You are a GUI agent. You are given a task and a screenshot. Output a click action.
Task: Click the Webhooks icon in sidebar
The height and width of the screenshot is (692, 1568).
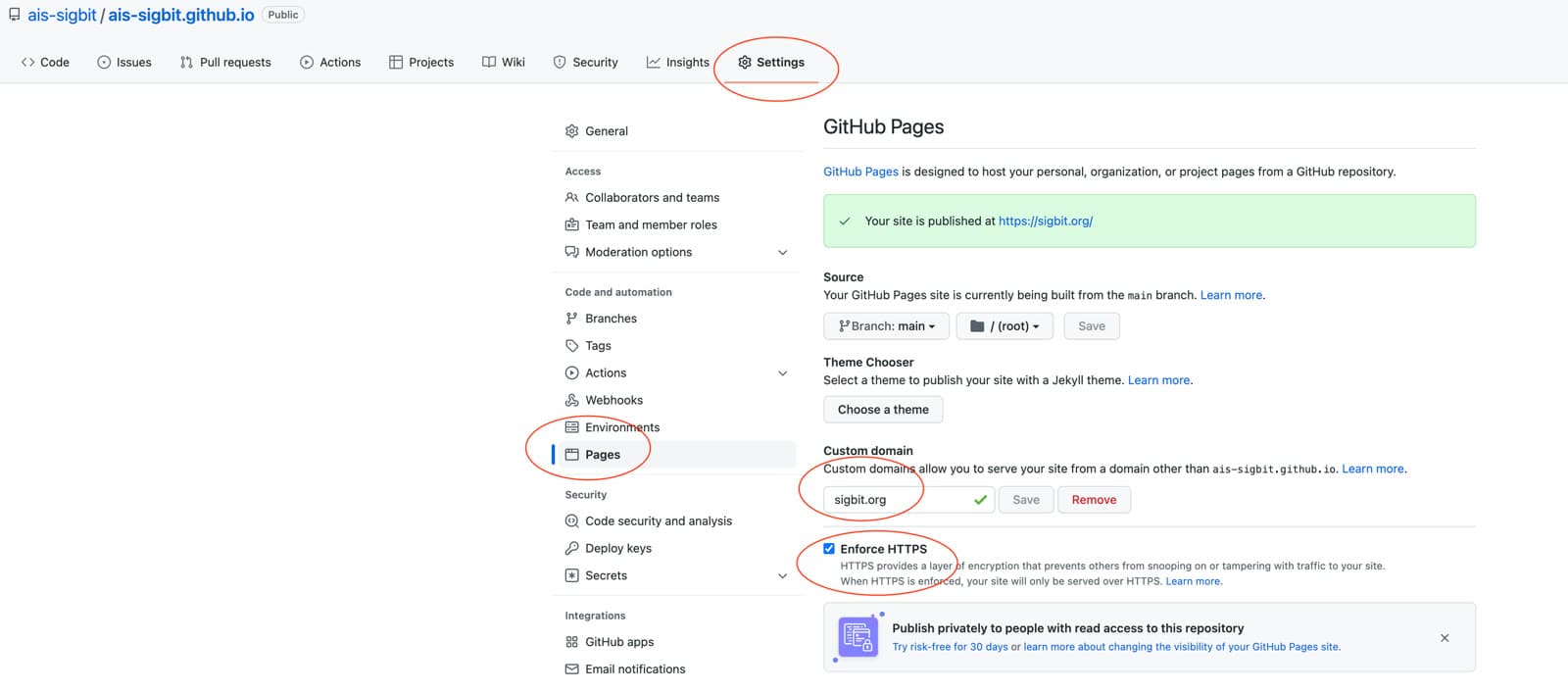[571, 400]
